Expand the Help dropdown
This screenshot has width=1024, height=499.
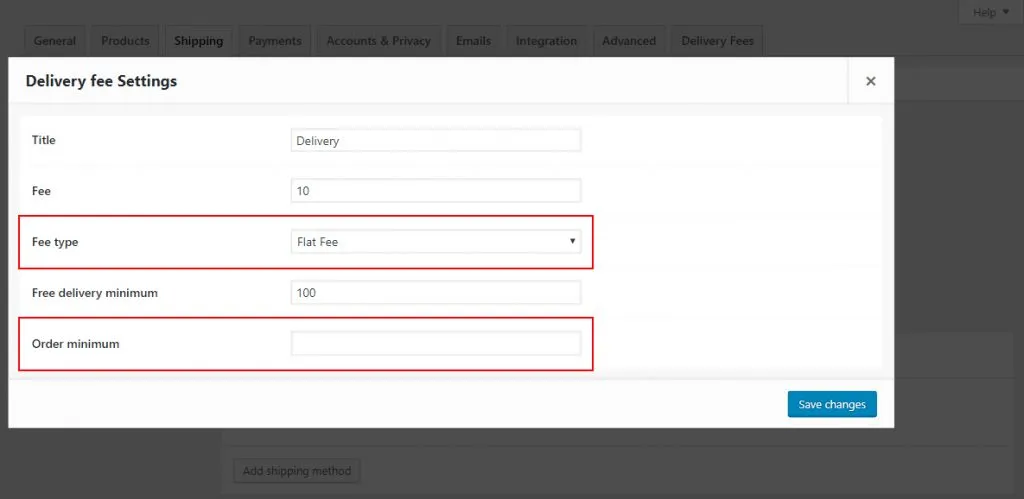pyautogui.click(x=991, y=12)
